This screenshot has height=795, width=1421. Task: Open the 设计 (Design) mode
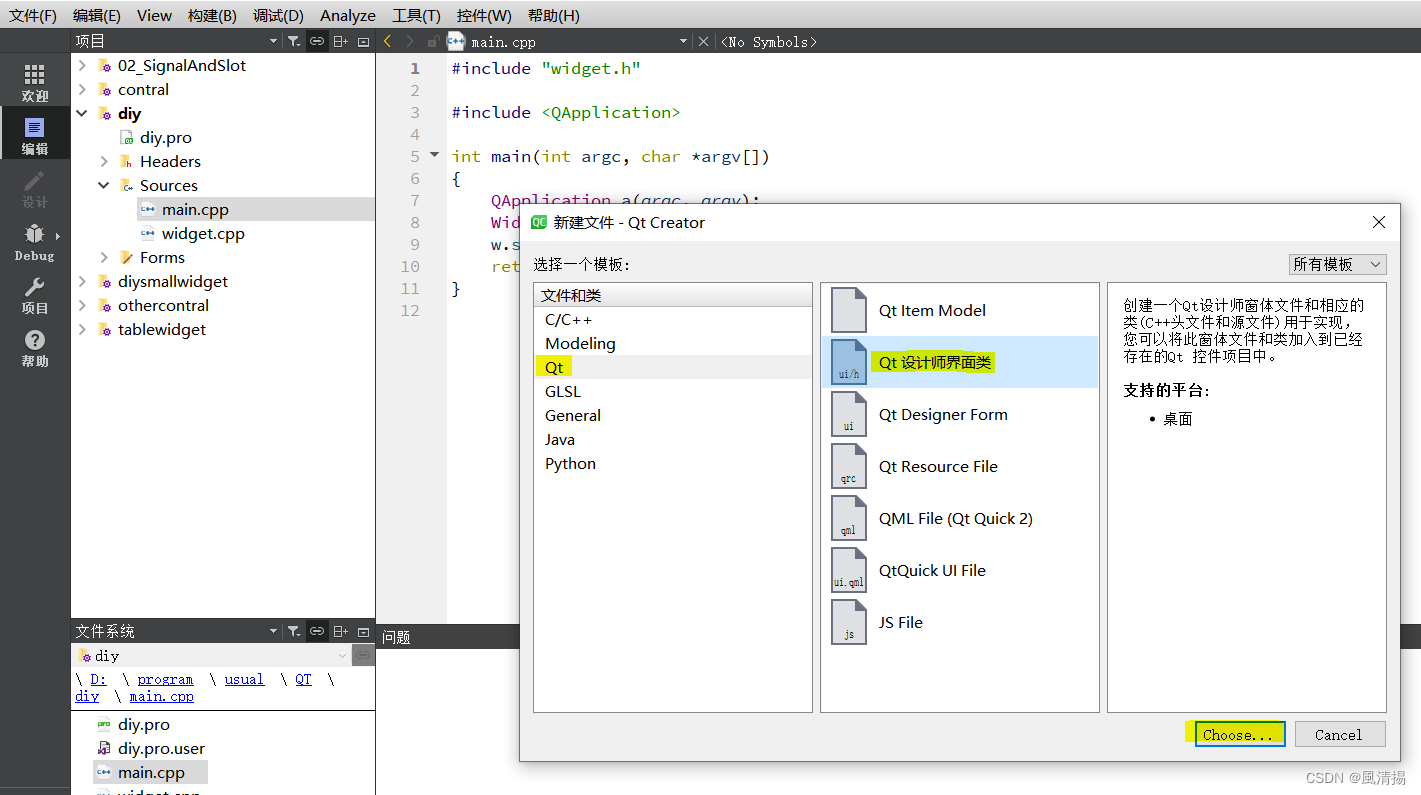pyautogui.click(x=35, y=188)
